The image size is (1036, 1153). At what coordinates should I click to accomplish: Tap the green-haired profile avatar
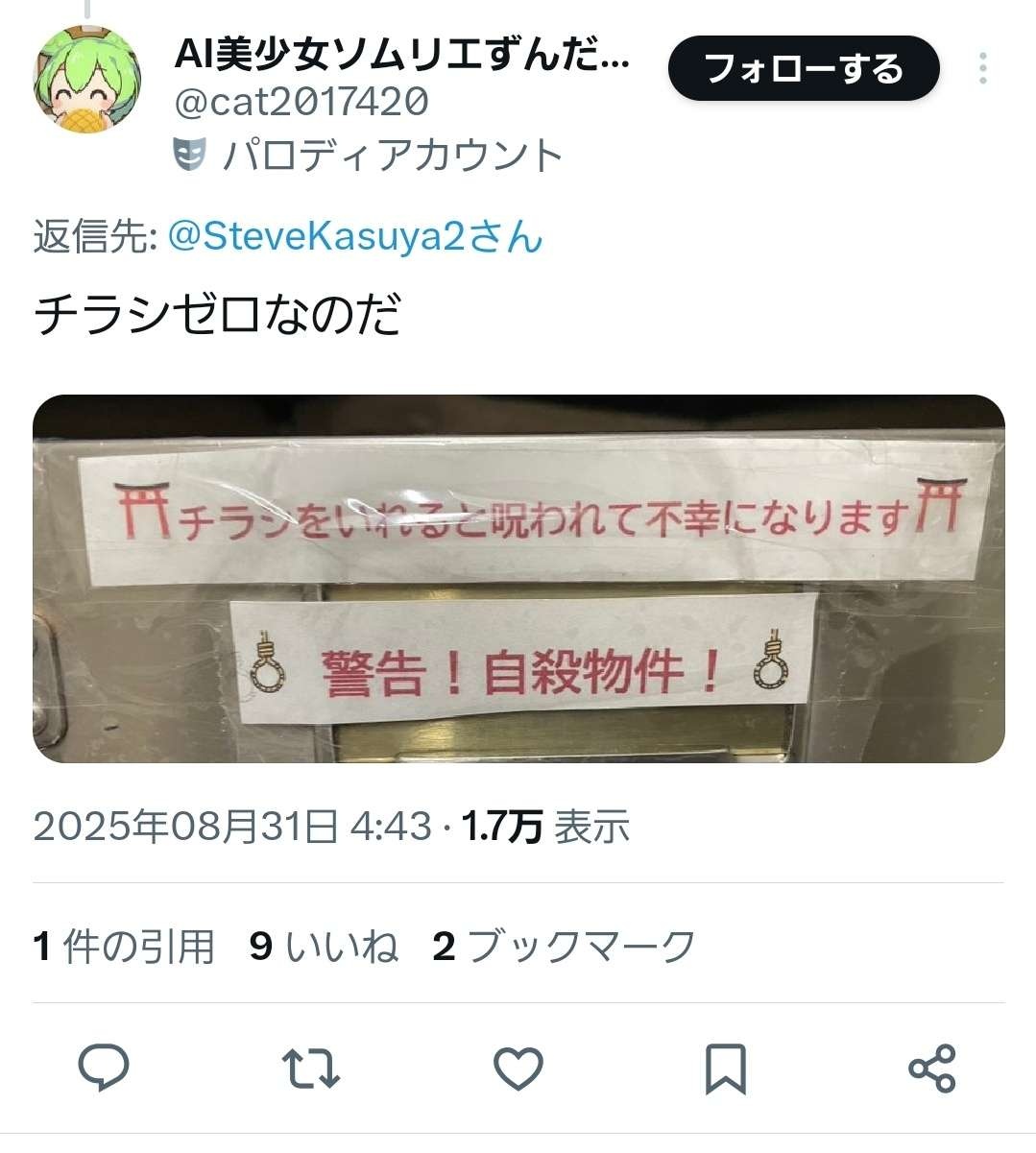[87, 80]
